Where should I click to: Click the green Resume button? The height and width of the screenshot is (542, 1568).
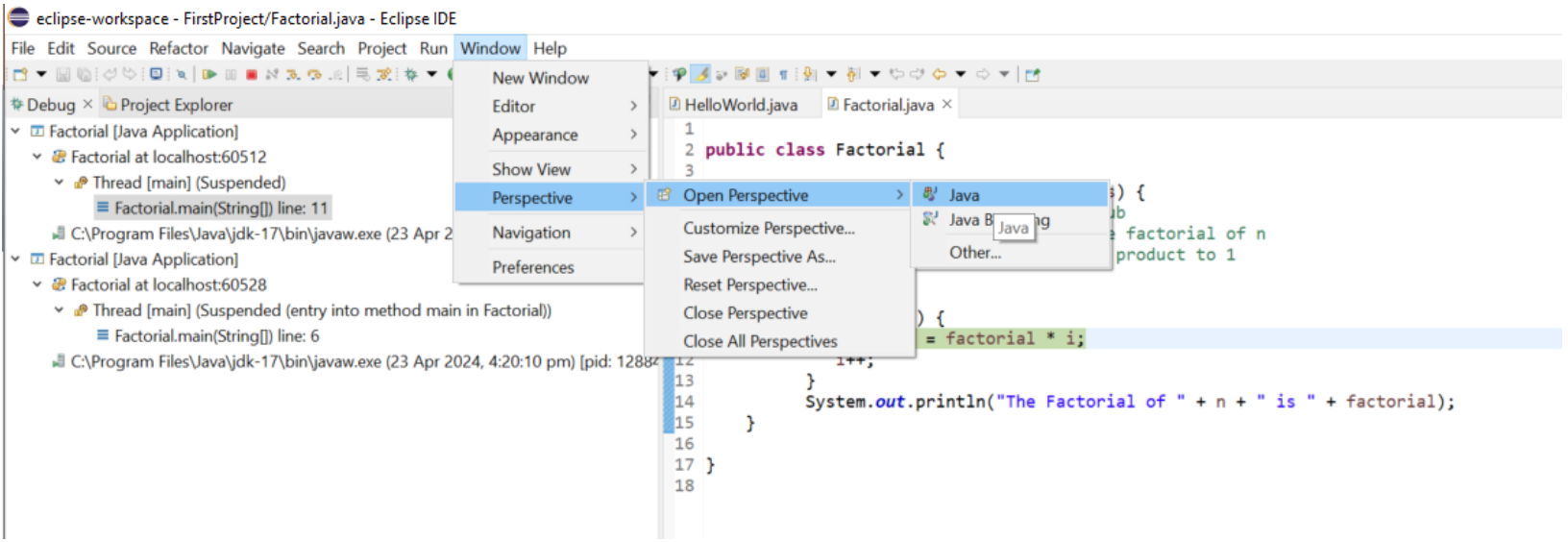tap(209, 74)
